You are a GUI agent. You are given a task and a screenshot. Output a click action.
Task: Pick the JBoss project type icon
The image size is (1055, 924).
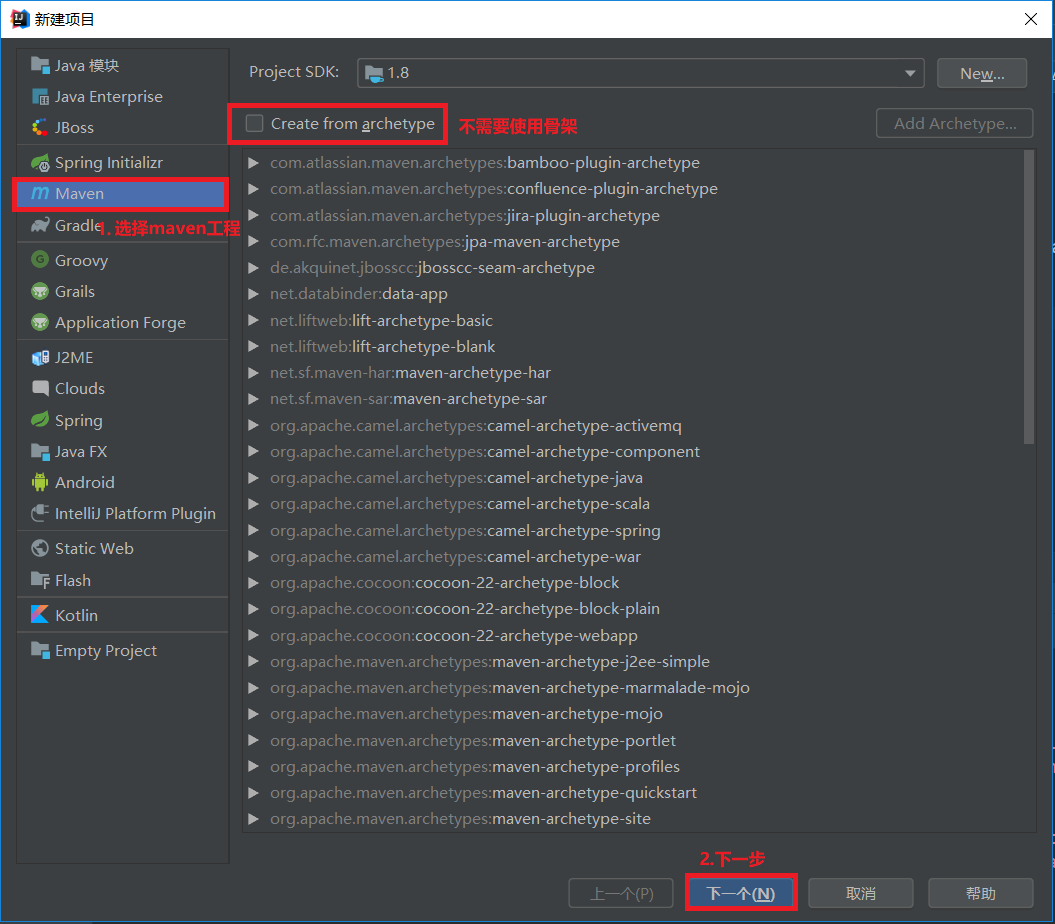40,127
